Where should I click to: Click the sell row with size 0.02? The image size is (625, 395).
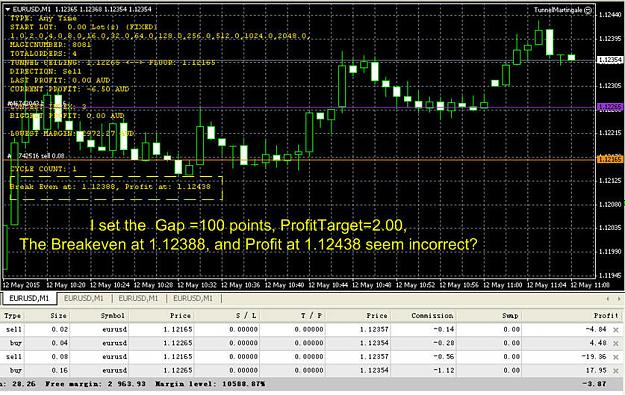[x=311, y=330]
